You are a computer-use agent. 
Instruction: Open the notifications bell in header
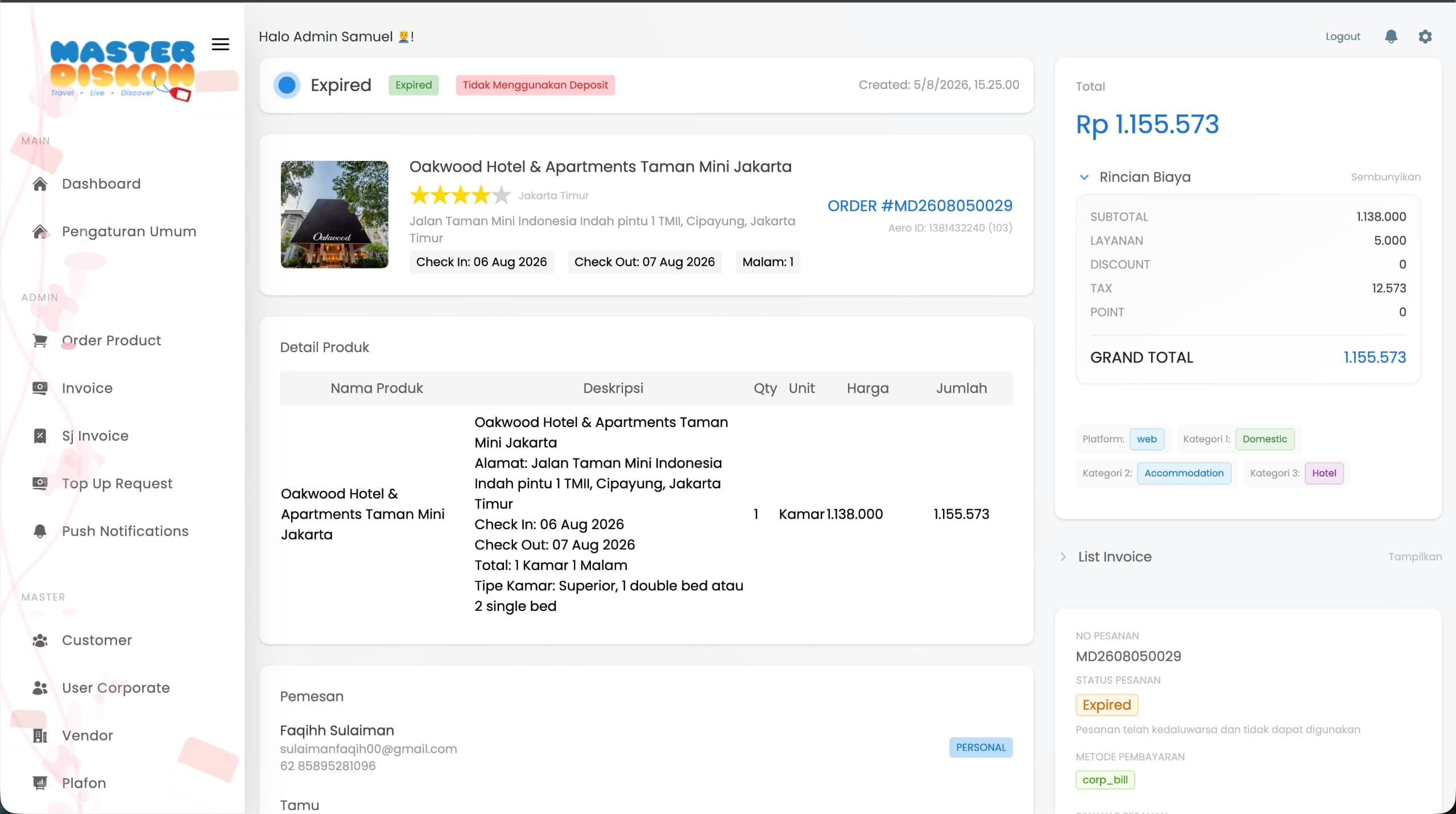tap(1391, 36)
